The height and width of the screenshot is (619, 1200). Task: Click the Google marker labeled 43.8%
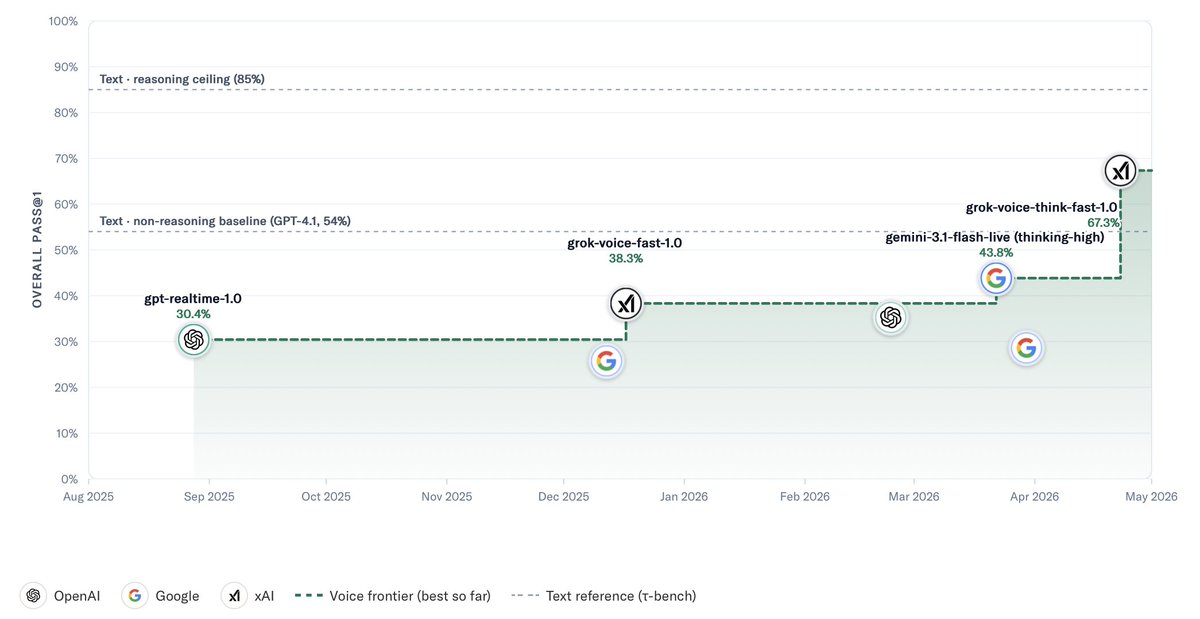[995, 278]
